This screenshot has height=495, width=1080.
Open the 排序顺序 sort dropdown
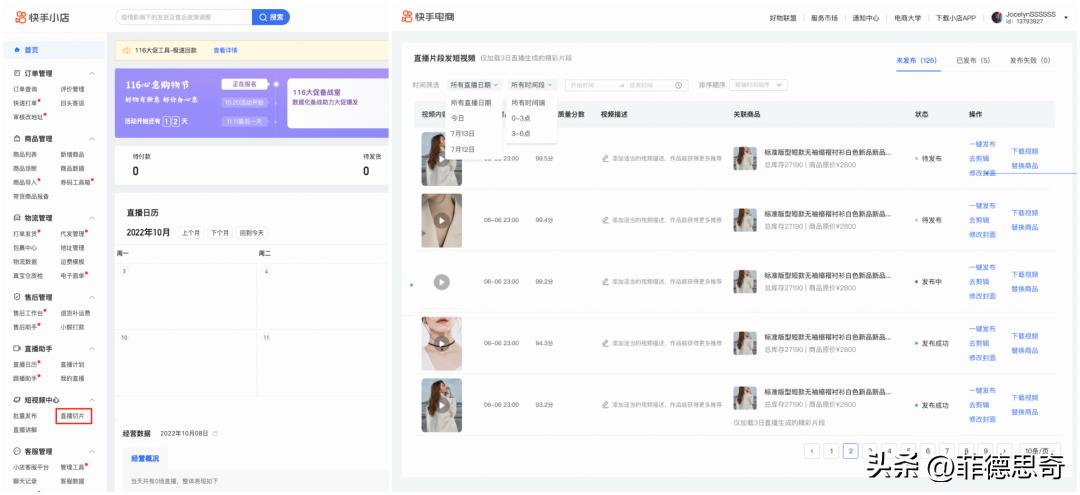(x=758, y=85)
